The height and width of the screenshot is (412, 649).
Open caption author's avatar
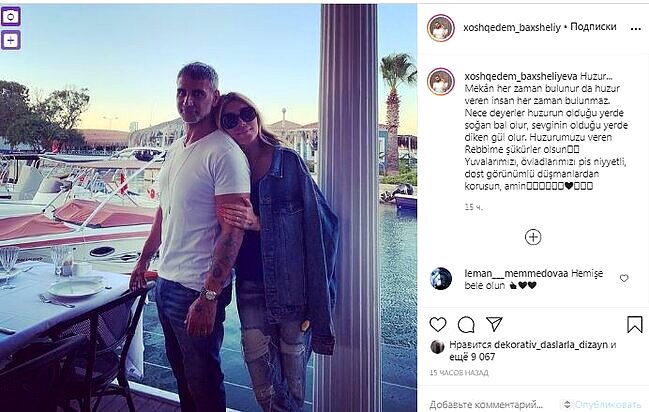pos(441,82)
